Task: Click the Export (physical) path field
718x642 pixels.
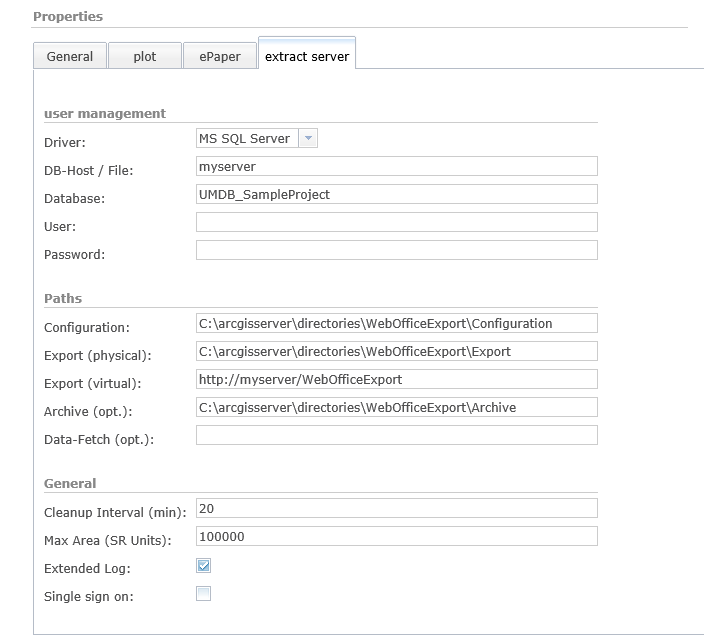Action: point(396,351)
